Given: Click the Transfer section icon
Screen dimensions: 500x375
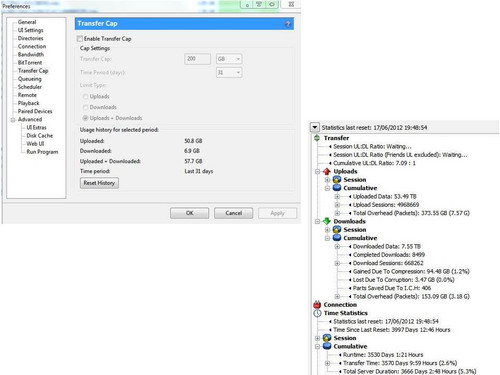Looking at the screenshot, I should [x=317, y=138].
